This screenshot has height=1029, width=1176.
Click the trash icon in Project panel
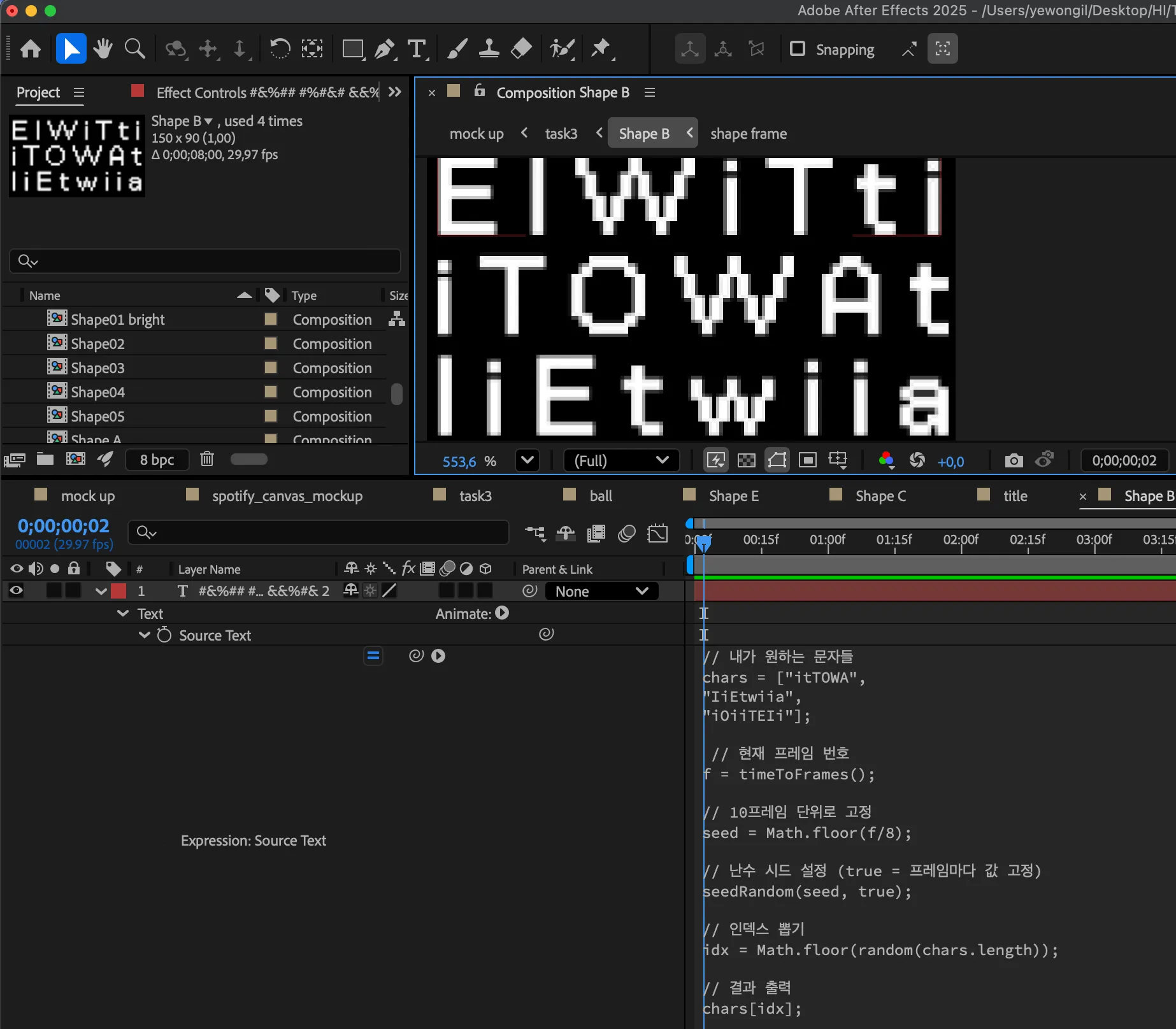click(207, 459)
